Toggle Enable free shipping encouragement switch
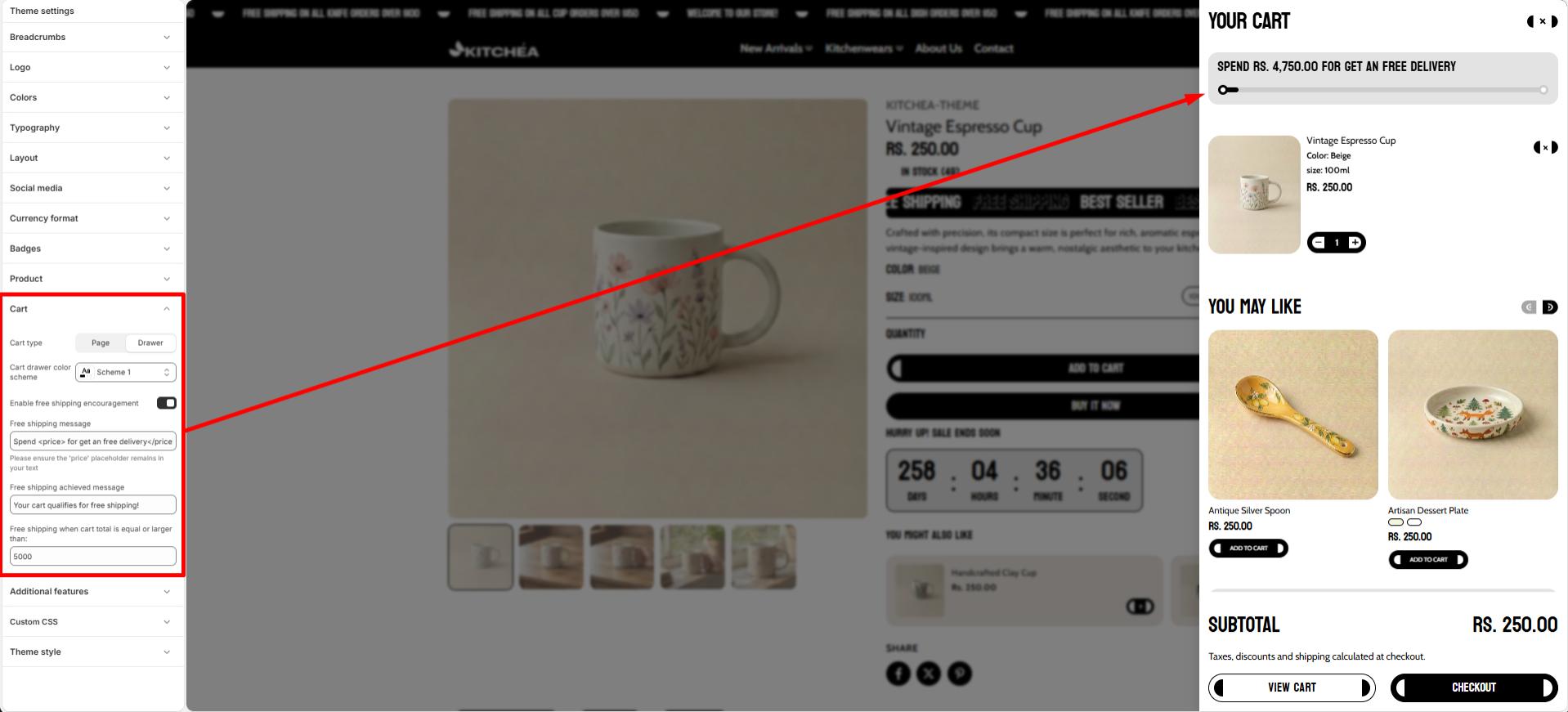Viewport: 1568px width, 712px height. (x=167, y=403)
